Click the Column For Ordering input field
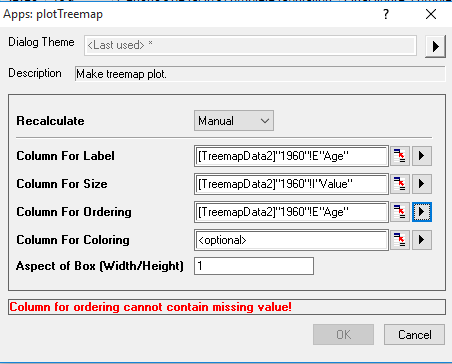 point(291,212)
